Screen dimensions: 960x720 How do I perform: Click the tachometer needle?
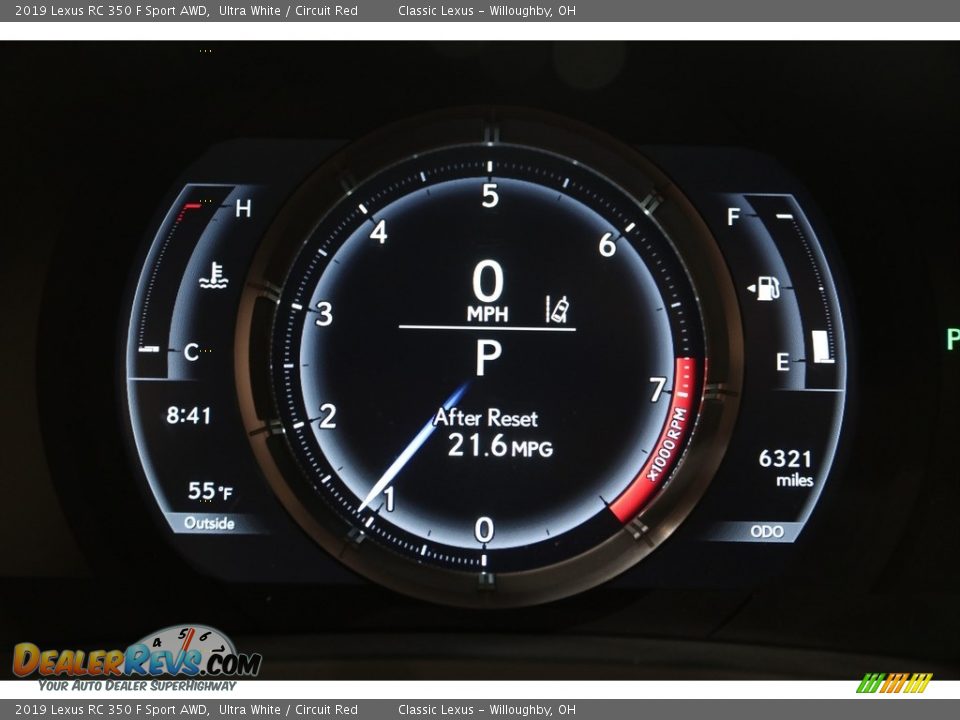(414, 446)
